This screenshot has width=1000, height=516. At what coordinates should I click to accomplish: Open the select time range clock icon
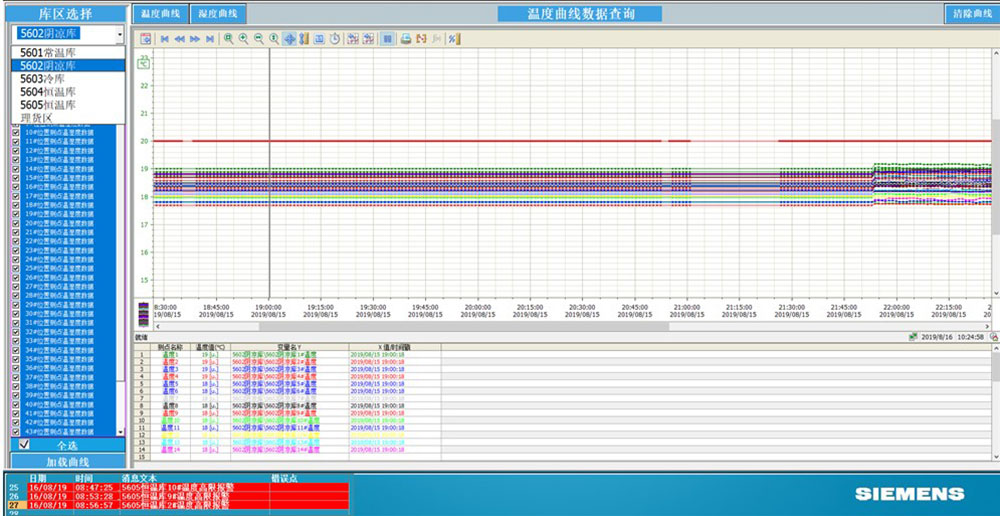click(335, 39)
